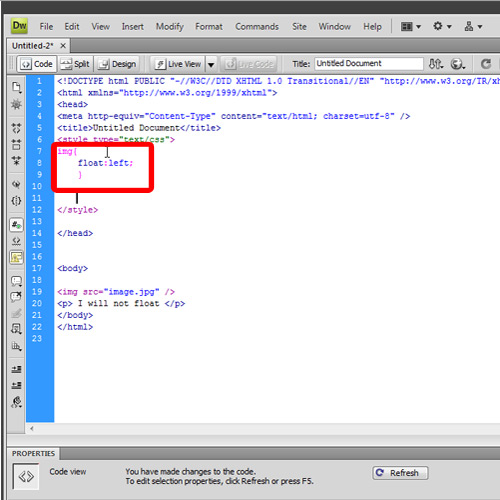Click the Dreamweaver Dw logo icon

pos(19,26)
